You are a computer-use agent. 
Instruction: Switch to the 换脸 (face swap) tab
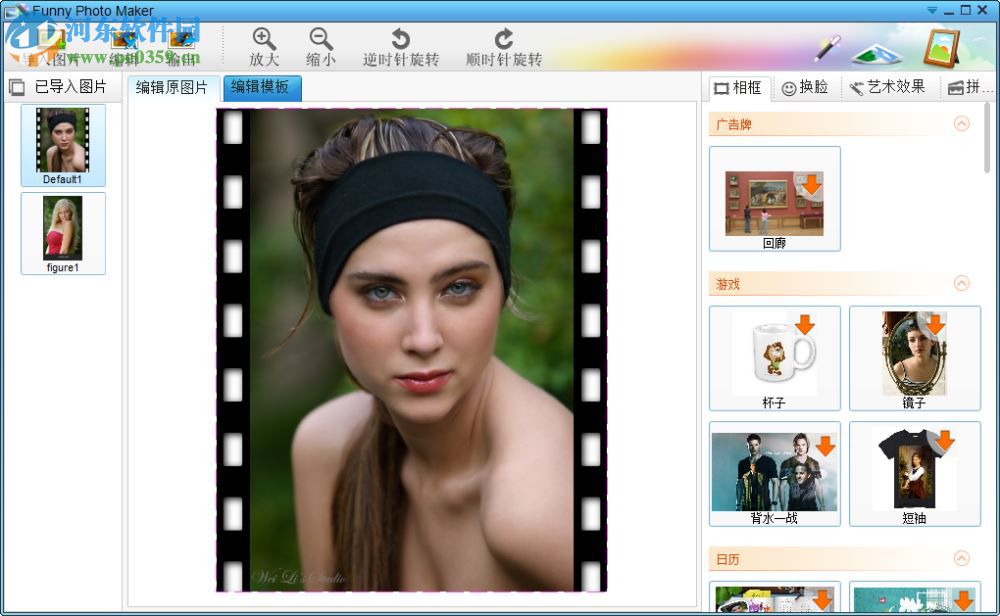point(806,87)
